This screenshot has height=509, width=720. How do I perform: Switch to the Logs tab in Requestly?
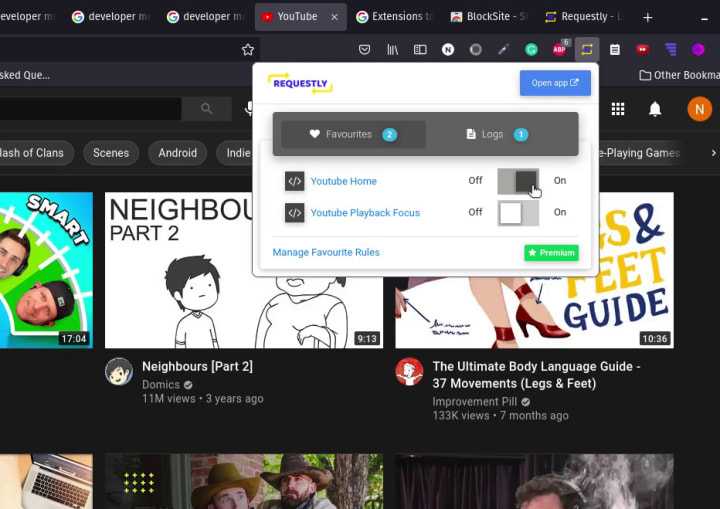coord(498,134)
